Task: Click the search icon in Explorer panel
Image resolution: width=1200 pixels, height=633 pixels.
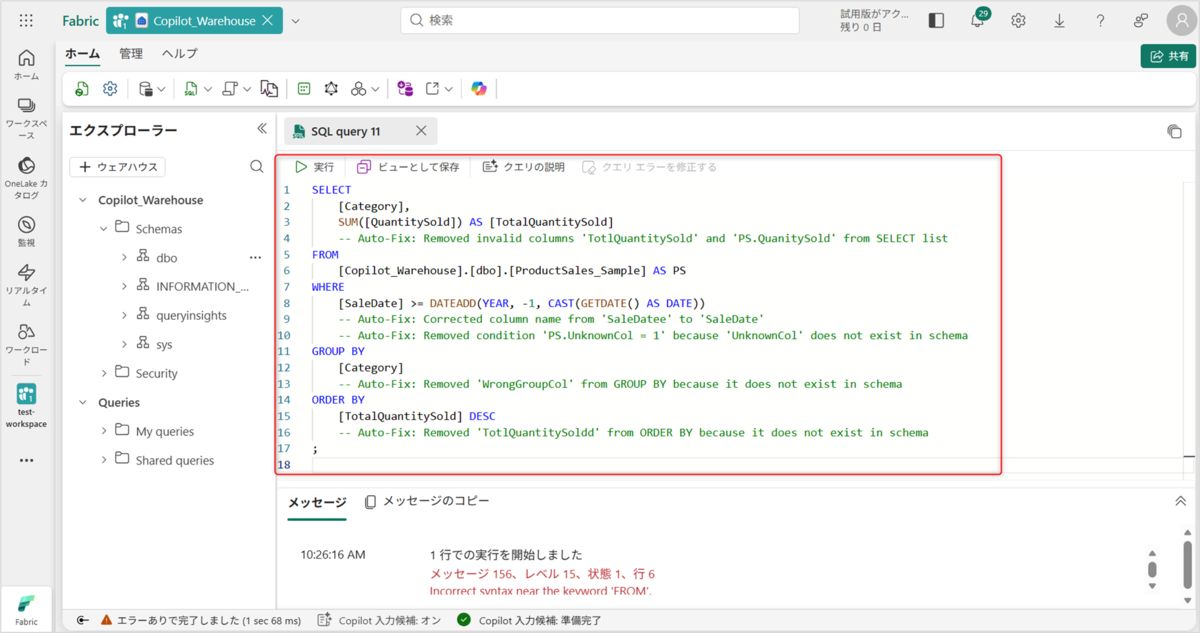Action: pos(257,167)
